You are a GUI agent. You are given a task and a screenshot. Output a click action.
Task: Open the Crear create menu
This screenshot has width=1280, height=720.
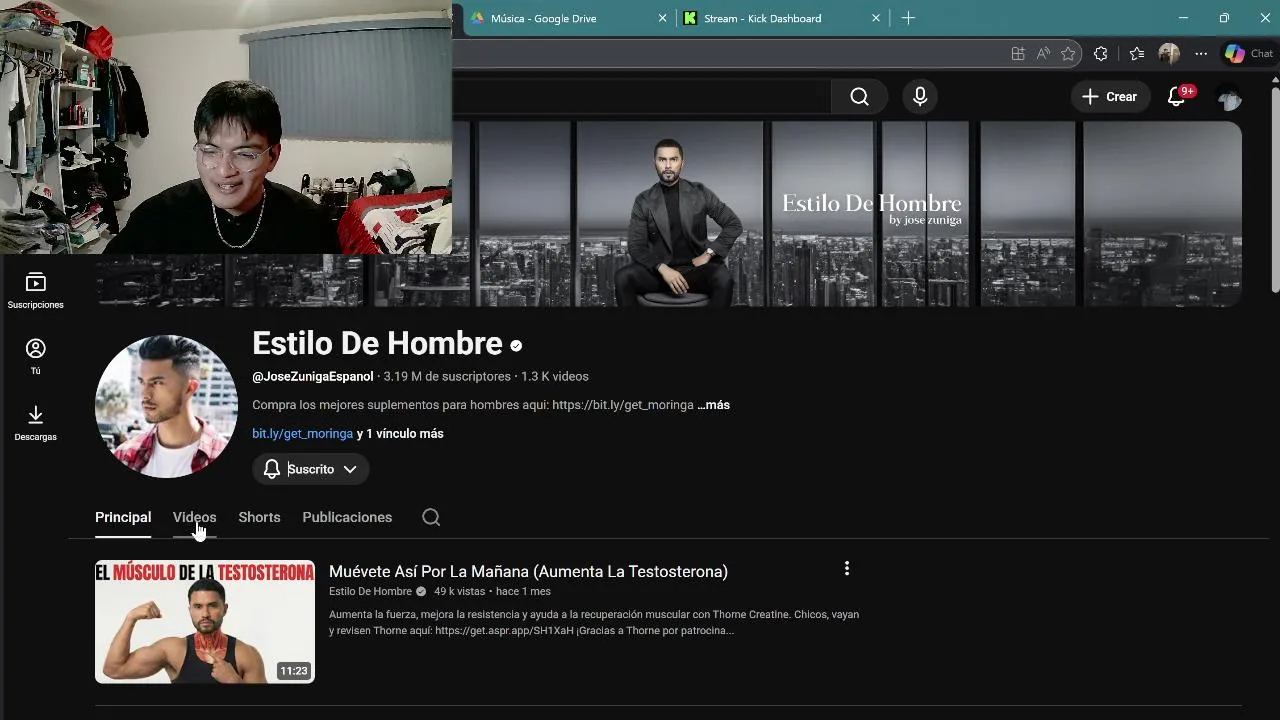(x=1110, y=97)
